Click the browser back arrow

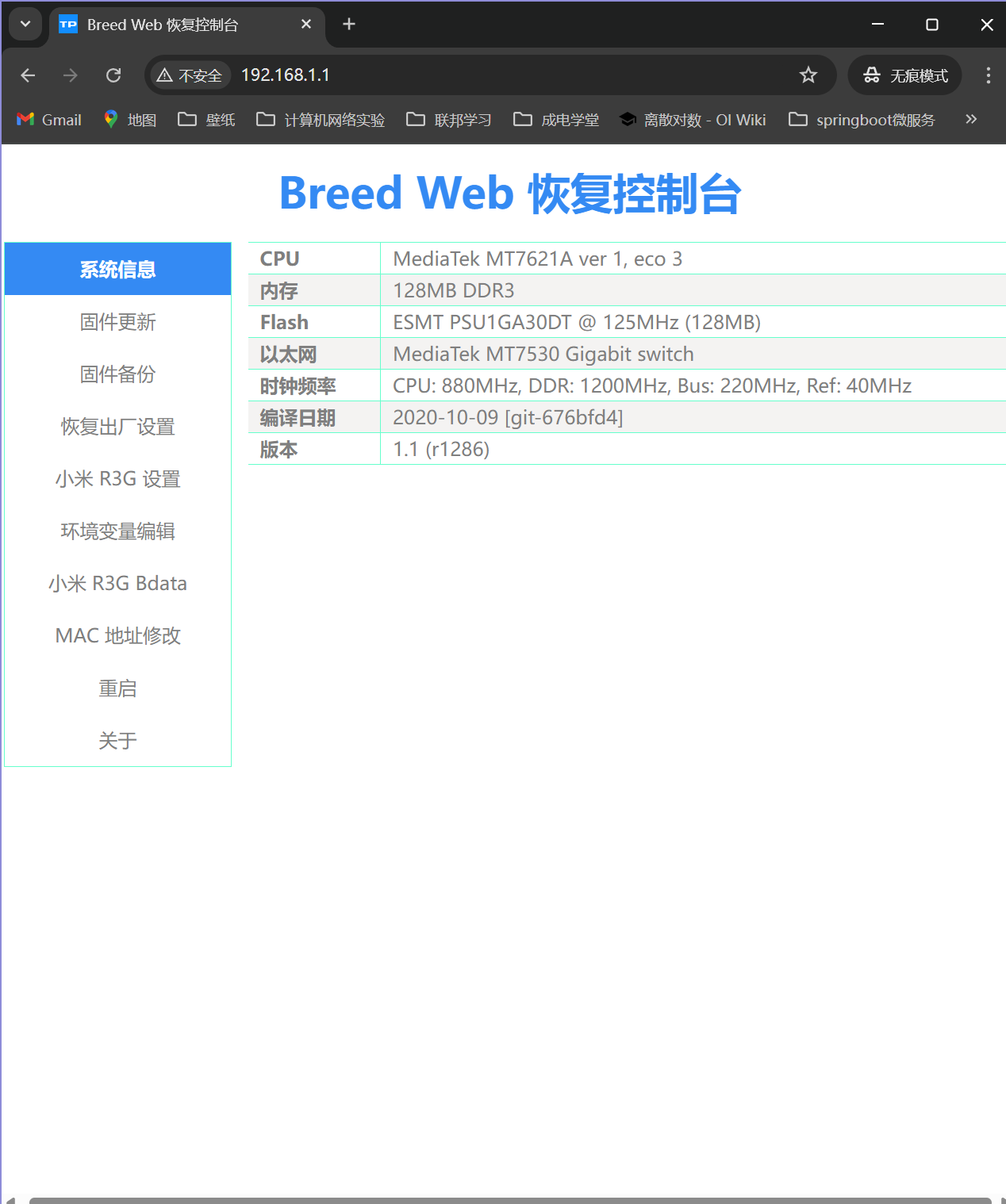point(28,75)
